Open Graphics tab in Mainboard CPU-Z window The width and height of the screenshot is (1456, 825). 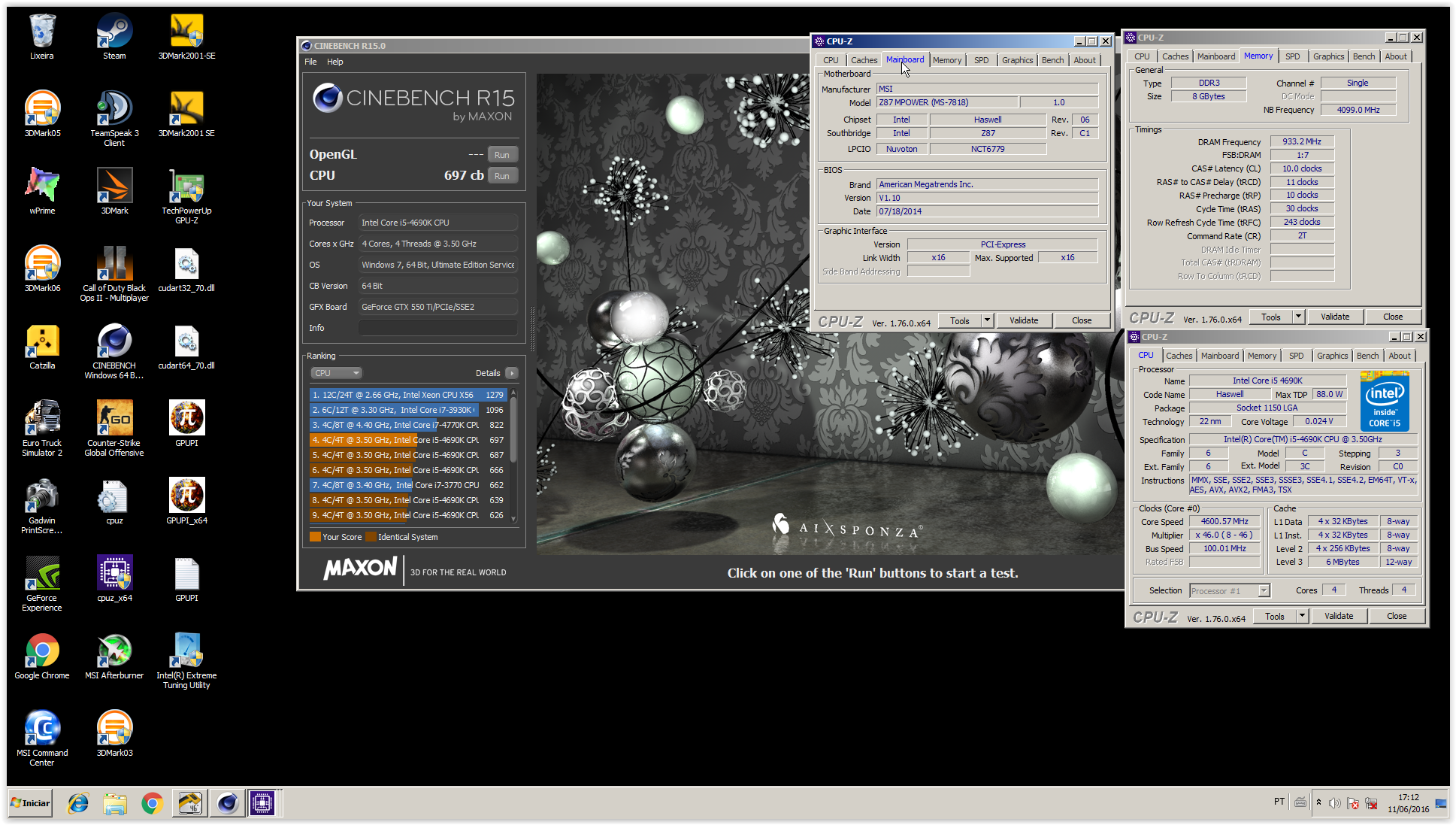tap(1017, 60)
